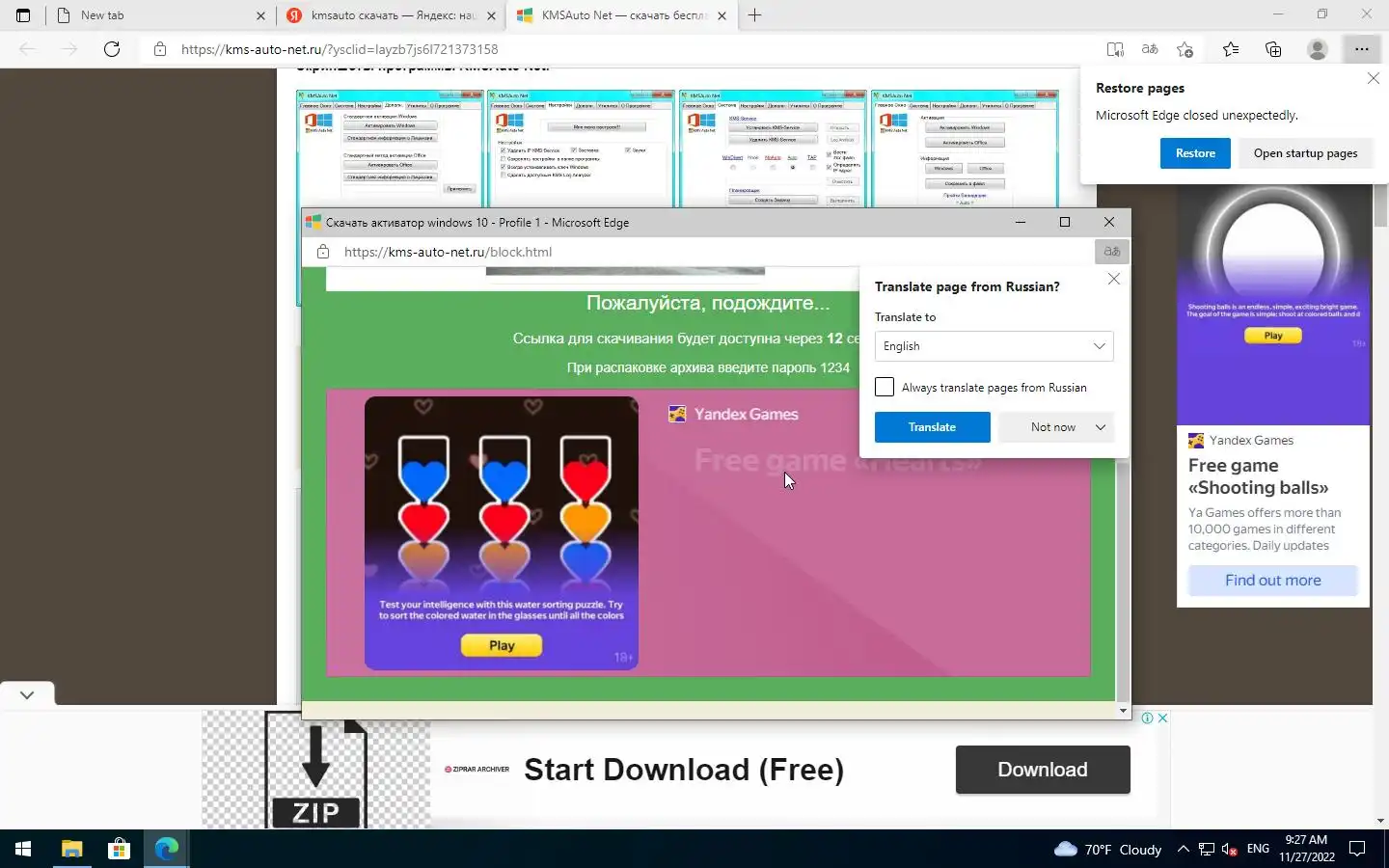Close the kmsauto Yandex tab
Screen dimensions: 1389x868
[491, 15]
